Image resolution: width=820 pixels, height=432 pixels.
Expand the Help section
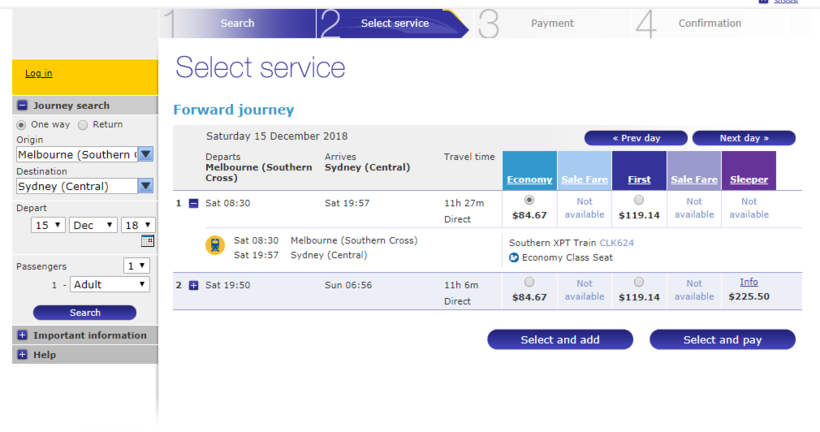(22, 355)
